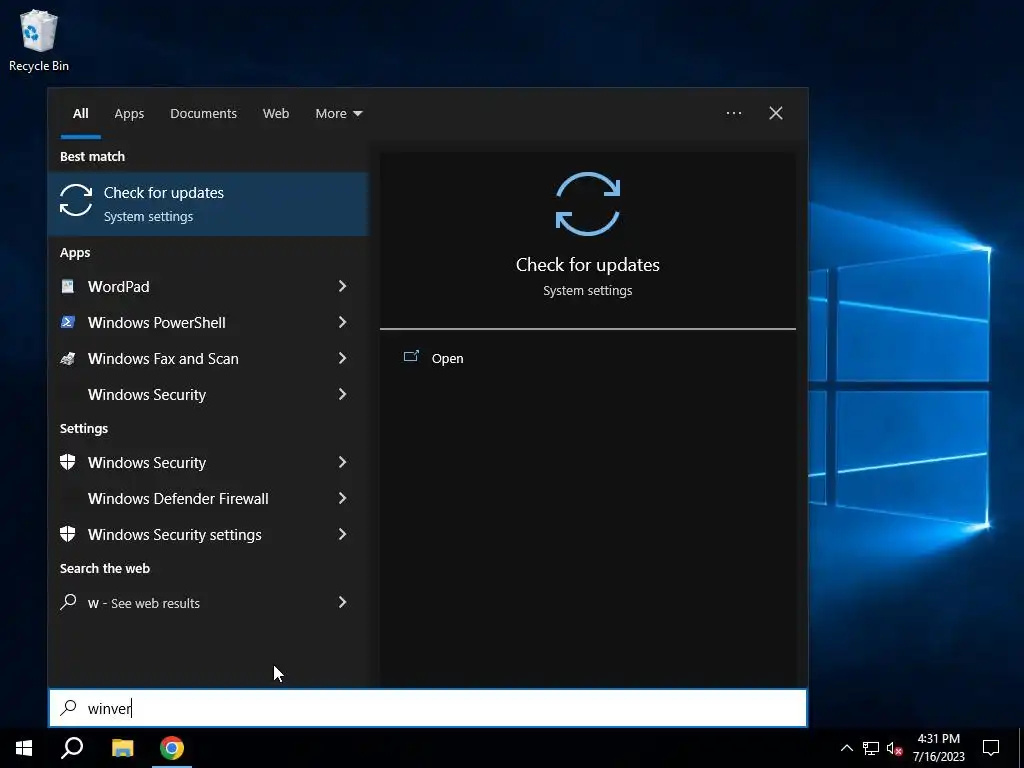
Task: Click the large Check for updates preview icon
Action: click(x=588, y=204)
